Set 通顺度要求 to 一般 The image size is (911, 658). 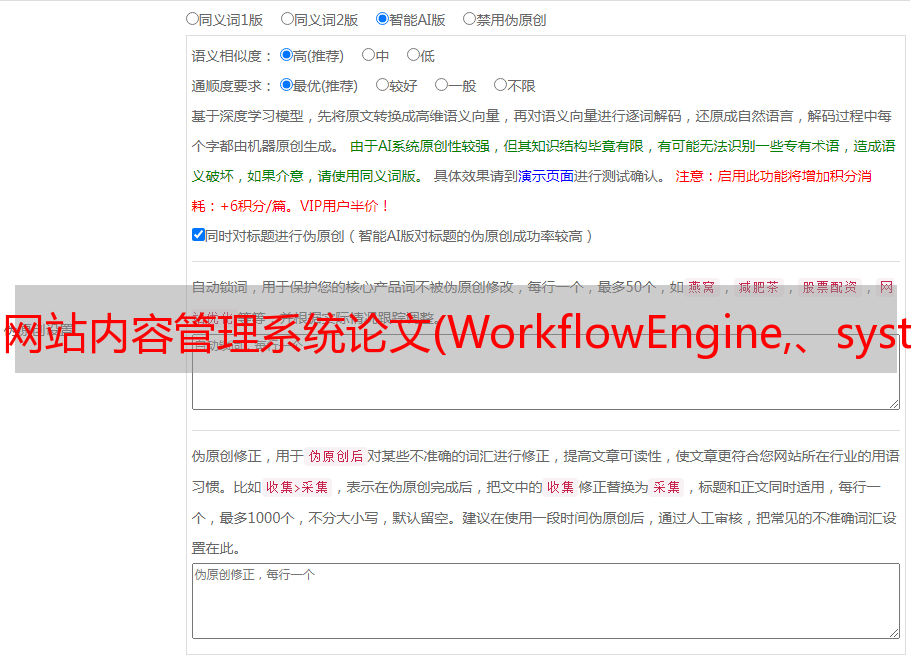(441, 85)
